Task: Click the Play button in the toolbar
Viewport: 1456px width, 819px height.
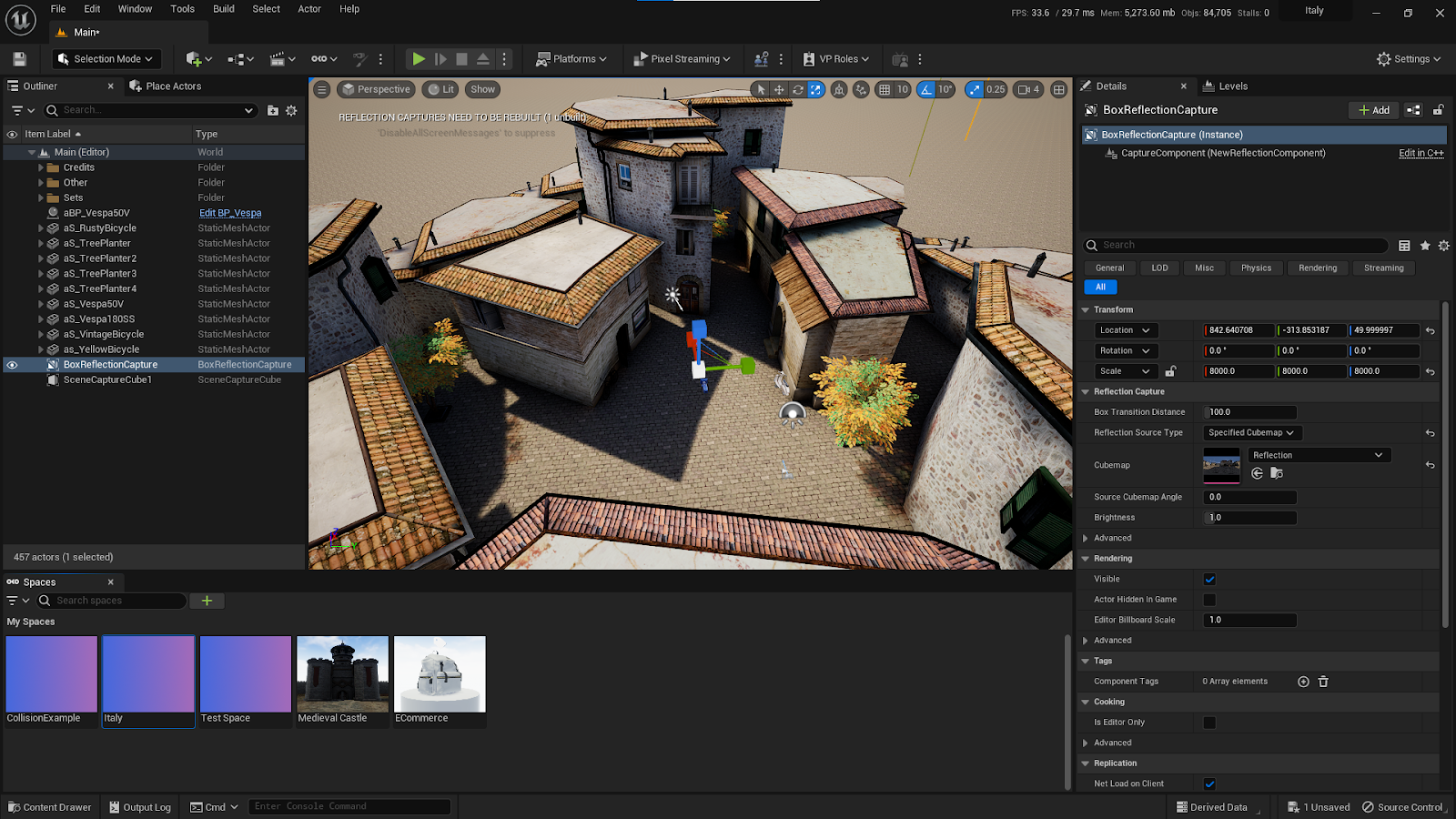Action: [419, 59]
